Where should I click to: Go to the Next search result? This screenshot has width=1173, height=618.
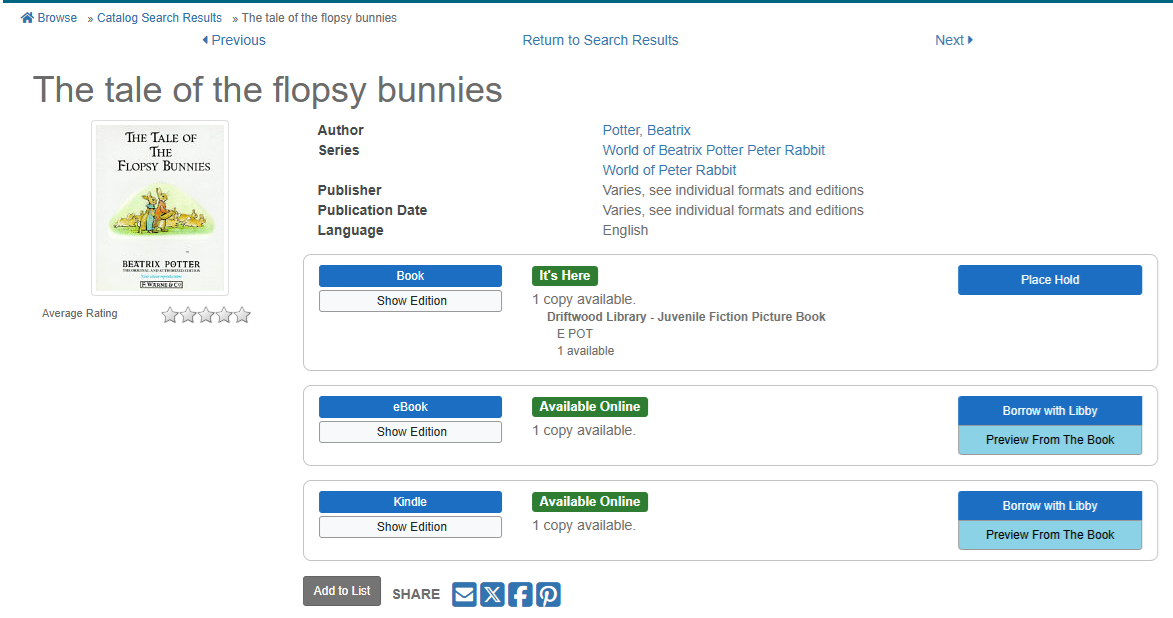953,40
